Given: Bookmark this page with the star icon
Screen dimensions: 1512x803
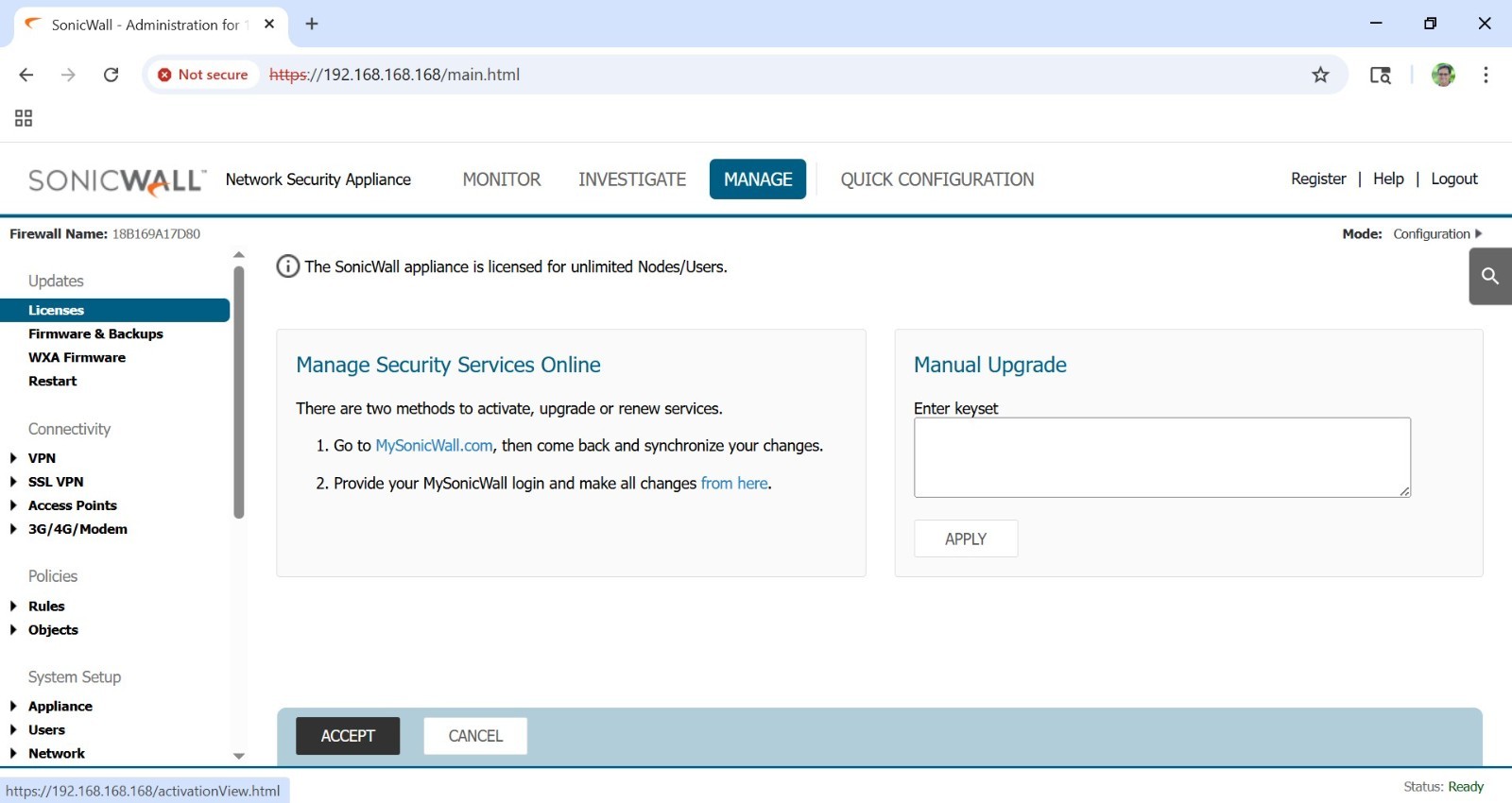Looking at the screenshot, I should click(1320, 75).
